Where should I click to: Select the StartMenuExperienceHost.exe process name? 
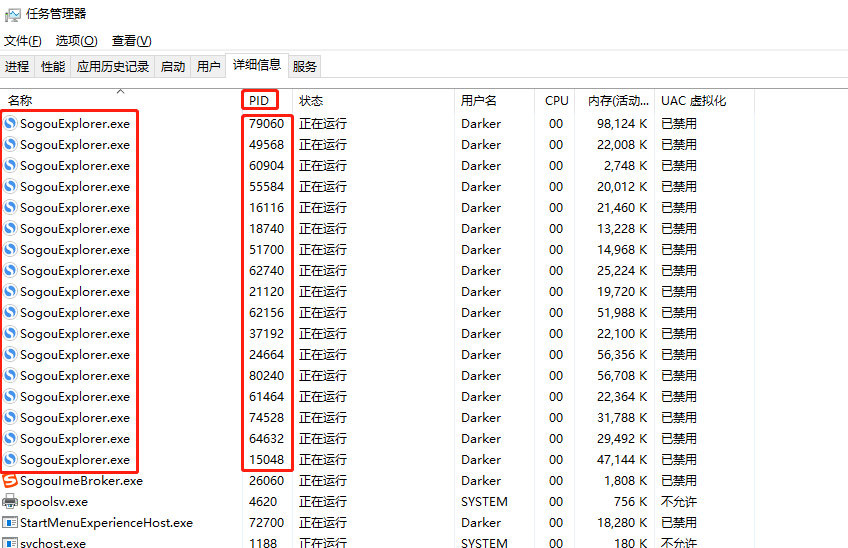107,523
